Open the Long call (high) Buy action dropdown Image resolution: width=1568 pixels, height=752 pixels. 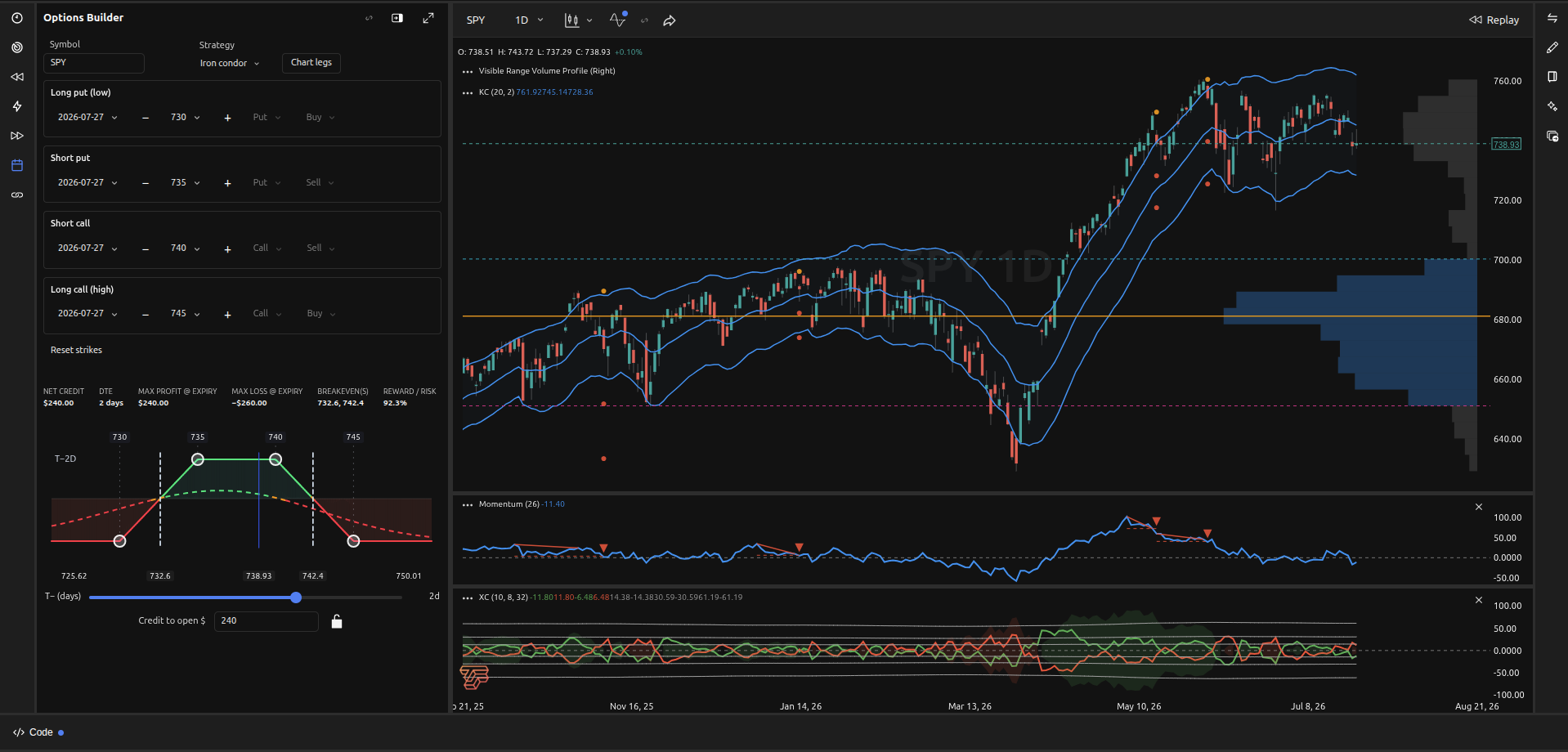click(321, 313)
